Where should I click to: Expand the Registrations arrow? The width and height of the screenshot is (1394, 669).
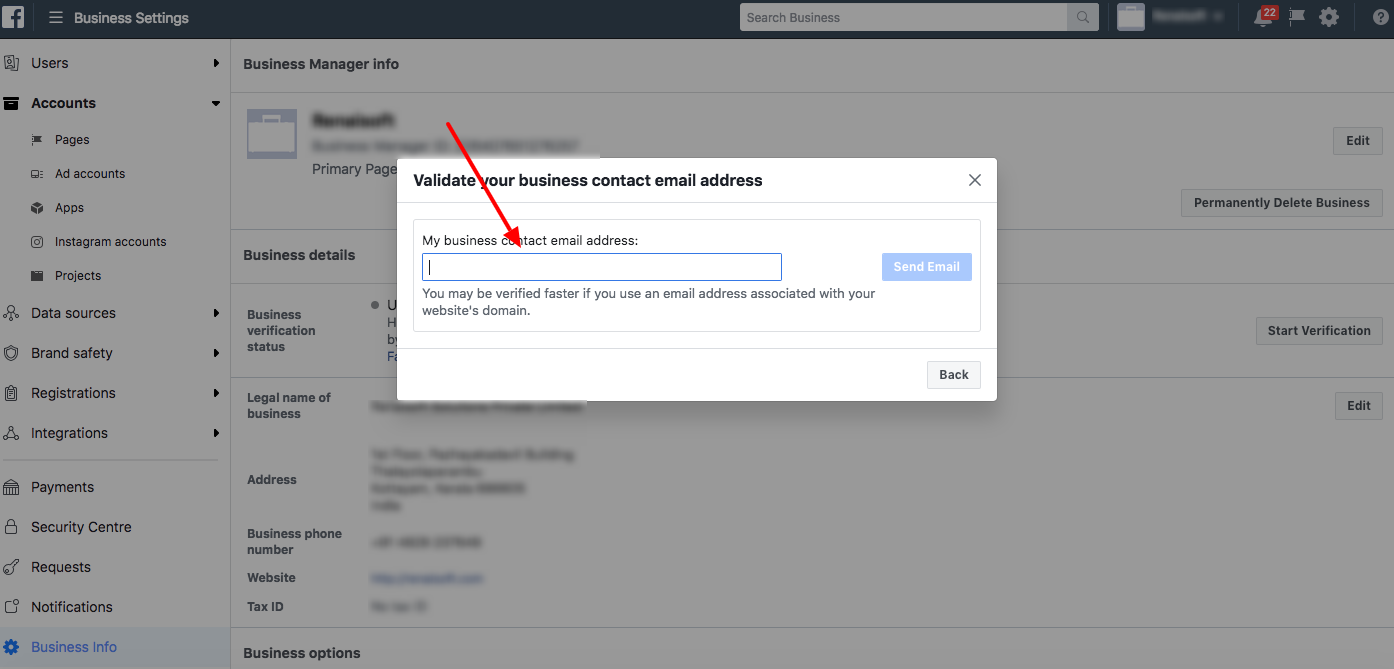click(216, 393)
